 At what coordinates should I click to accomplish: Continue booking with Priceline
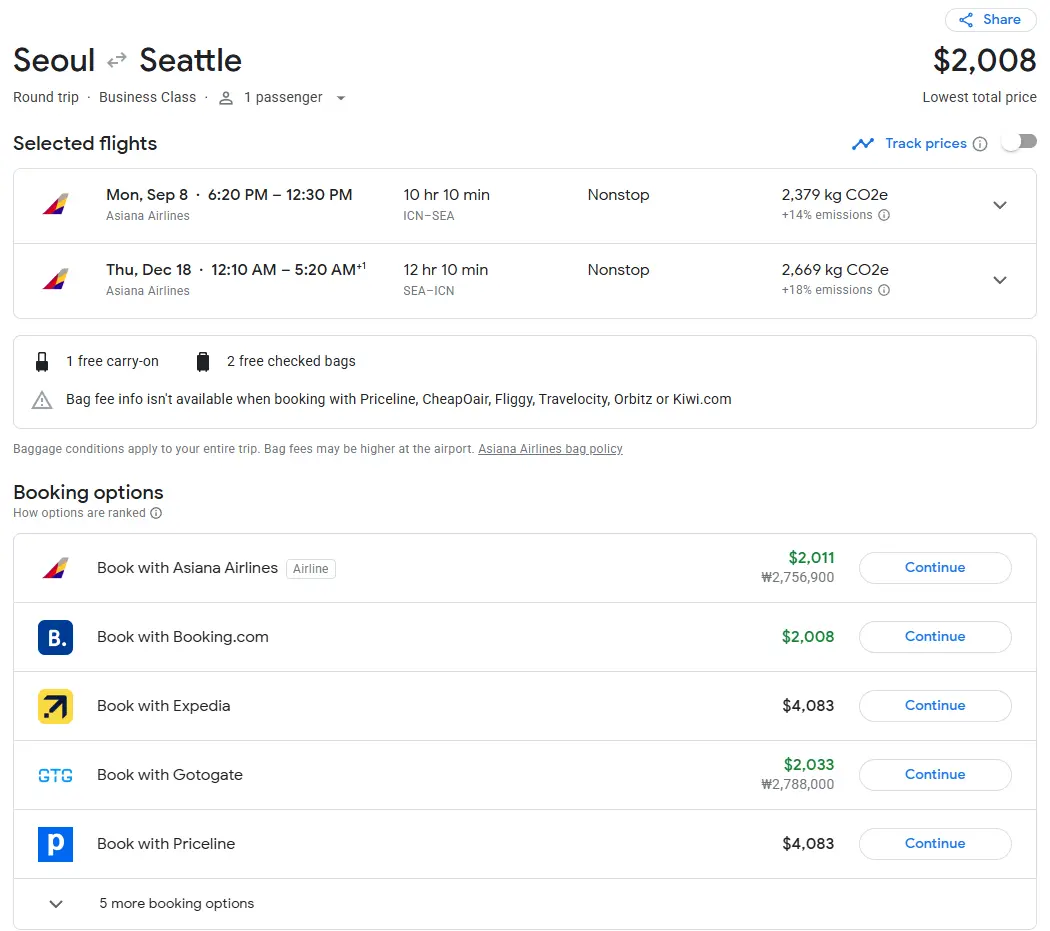click(935, 843)
